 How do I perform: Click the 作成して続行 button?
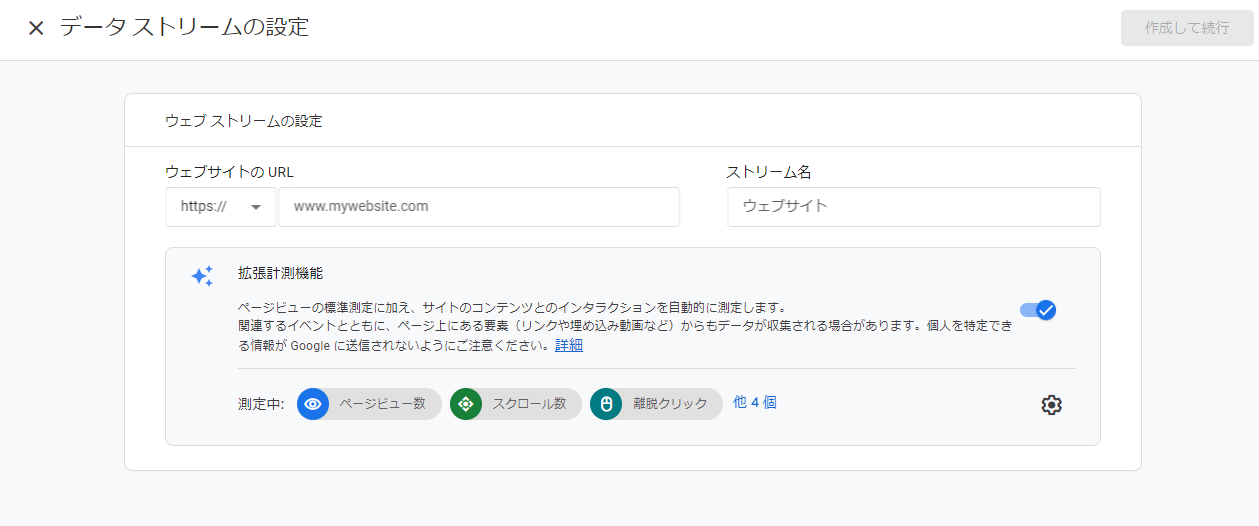tap(1187, 28)
